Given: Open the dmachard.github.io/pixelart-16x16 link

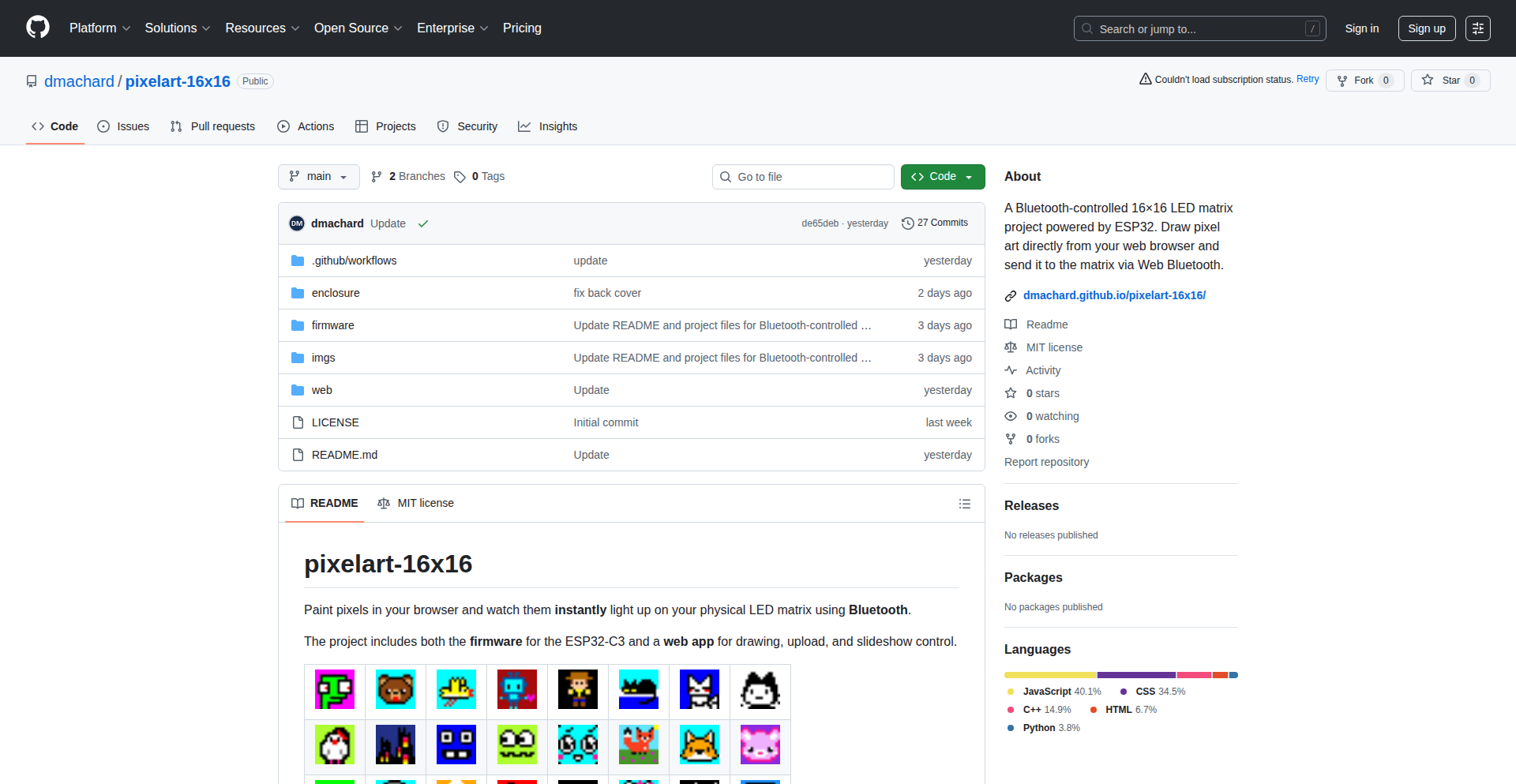Looking at the screenshot, I should tap(1114, 295).
